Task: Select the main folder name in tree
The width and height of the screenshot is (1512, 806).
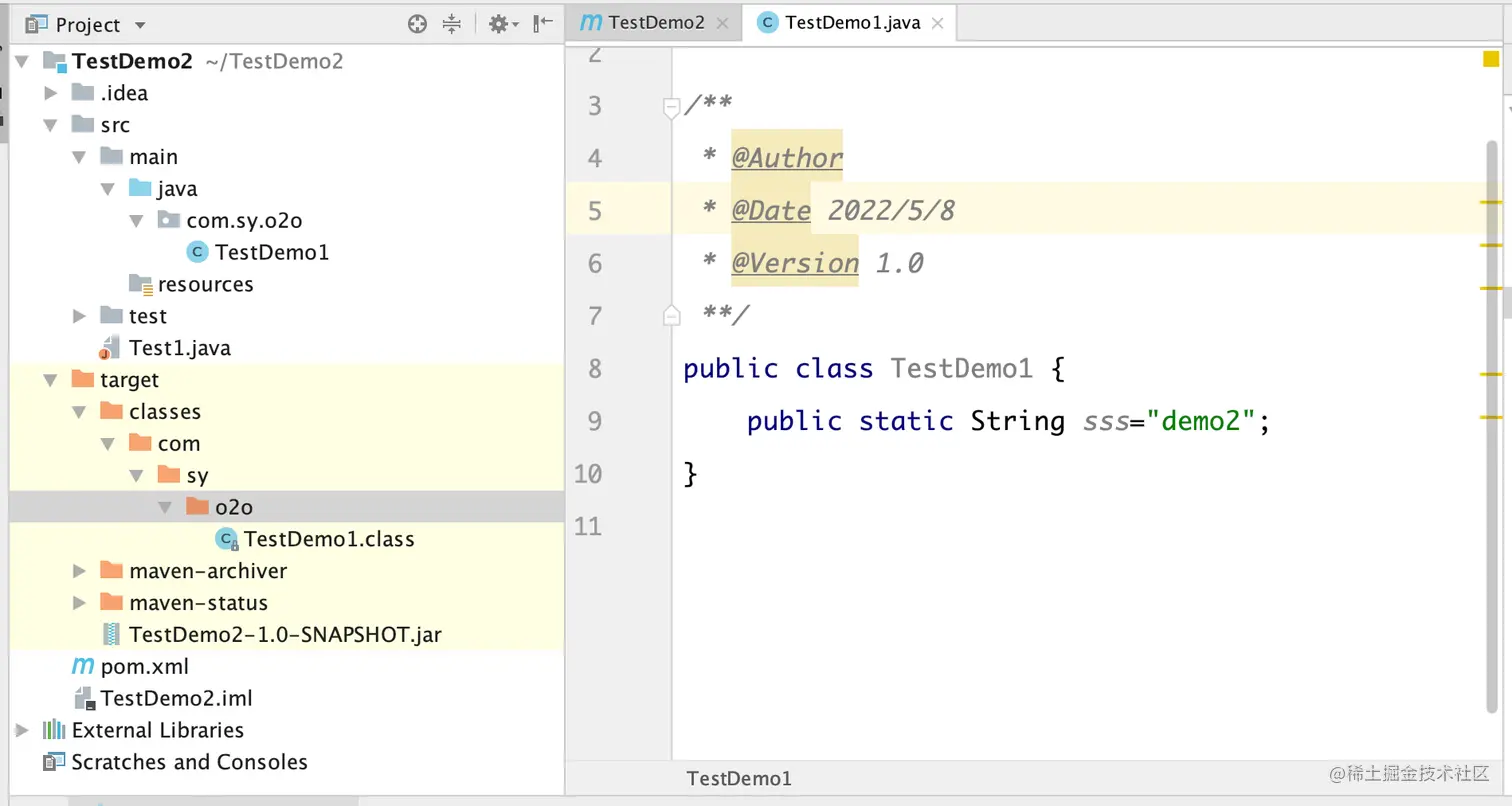Action: [x=153, y=157]
